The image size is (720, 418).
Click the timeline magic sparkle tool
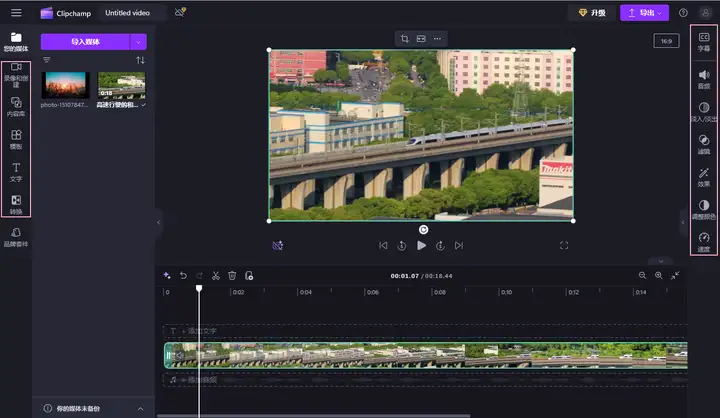(167, 276)
